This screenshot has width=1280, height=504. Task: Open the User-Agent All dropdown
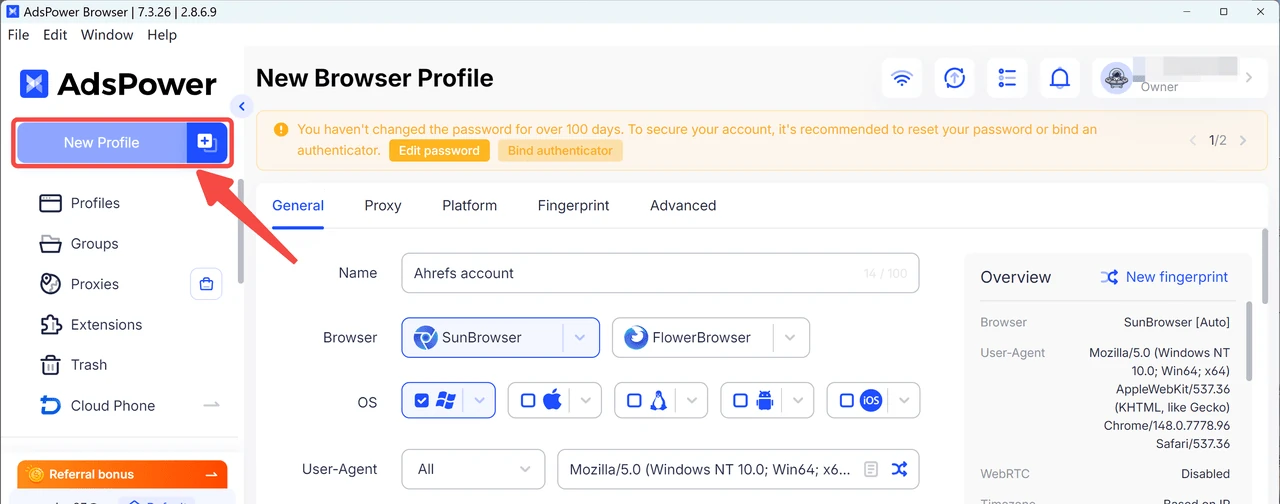pyautogui.click(x=473, y=469)
